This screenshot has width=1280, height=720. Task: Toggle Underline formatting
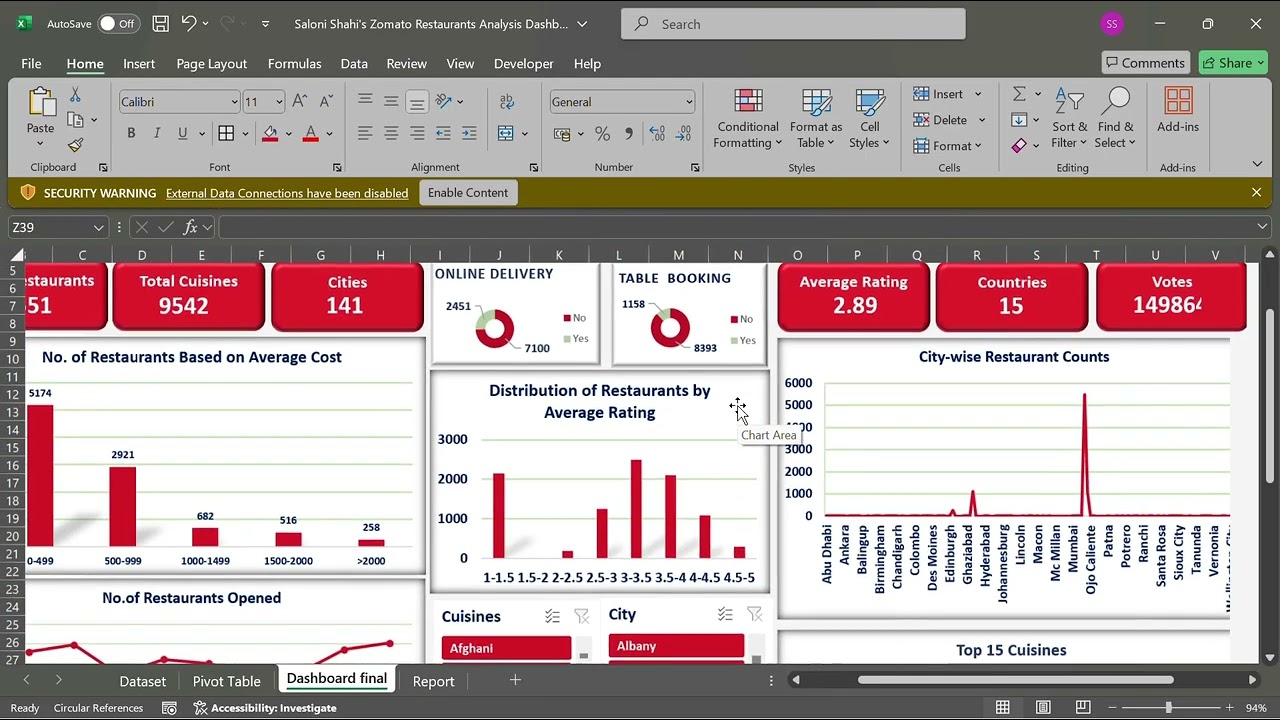coord(182,133)
